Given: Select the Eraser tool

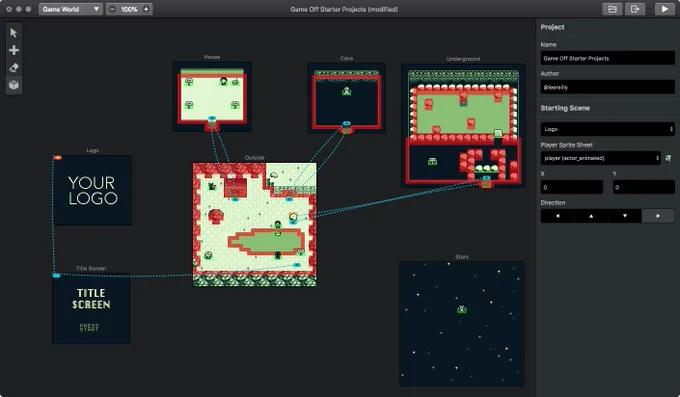Looking at the screenshot, I should [14, 68].
